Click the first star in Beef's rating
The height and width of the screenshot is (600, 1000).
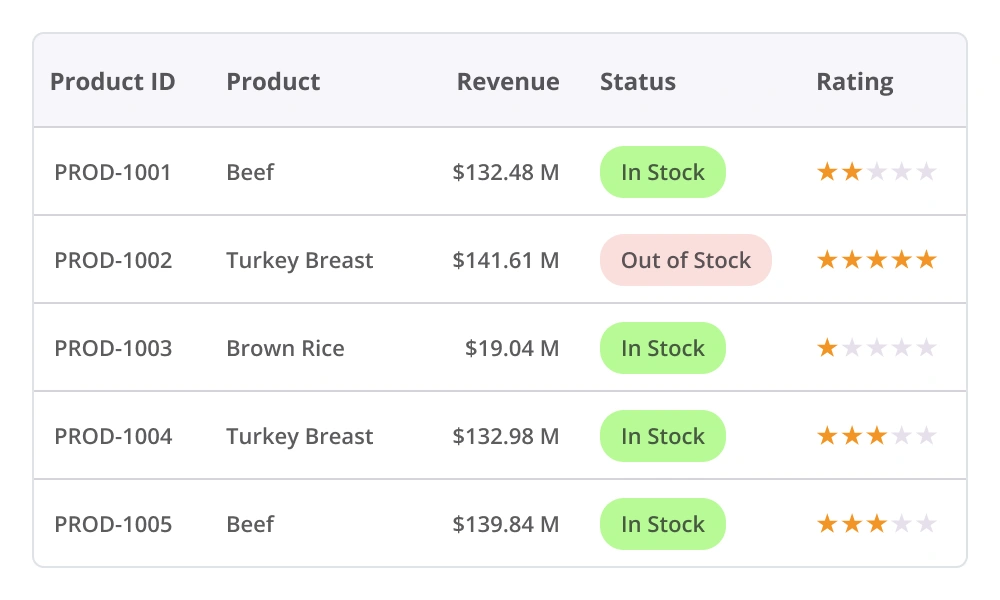tap(828, 171)
